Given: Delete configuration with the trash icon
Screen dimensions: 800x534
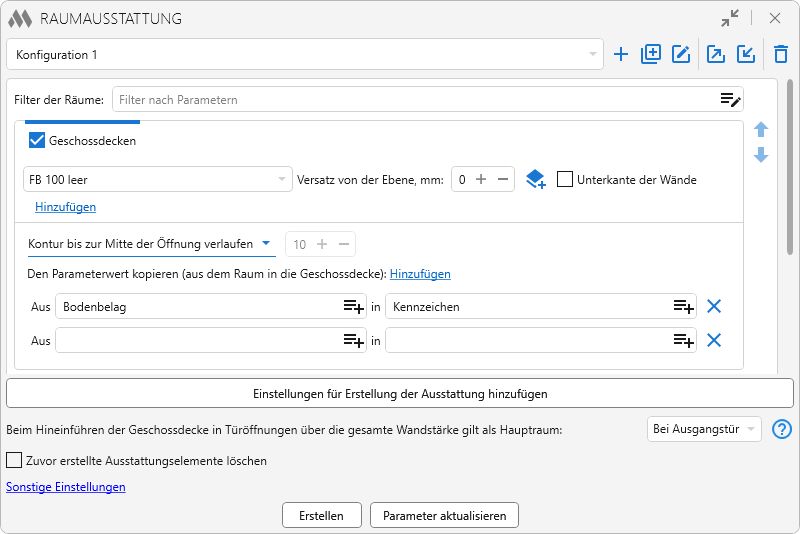Looking at the screenshot, I should [781, 55].
